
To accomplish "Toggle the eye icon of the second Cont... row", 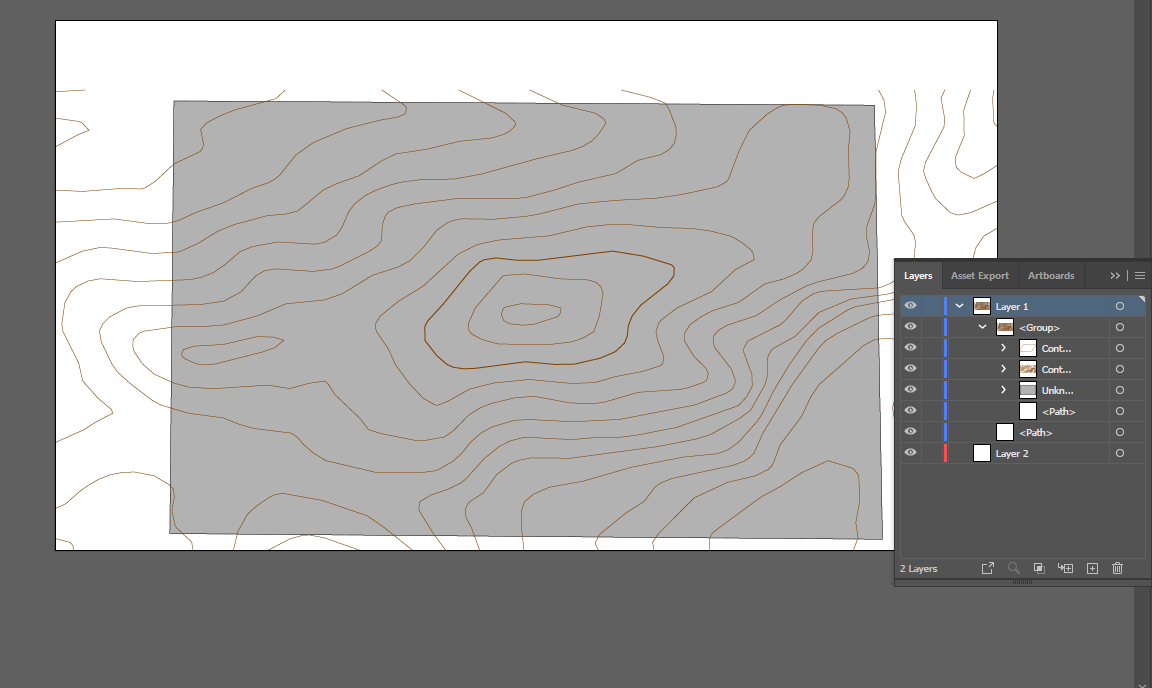I will pyautogui.click(x=910, y=368).
